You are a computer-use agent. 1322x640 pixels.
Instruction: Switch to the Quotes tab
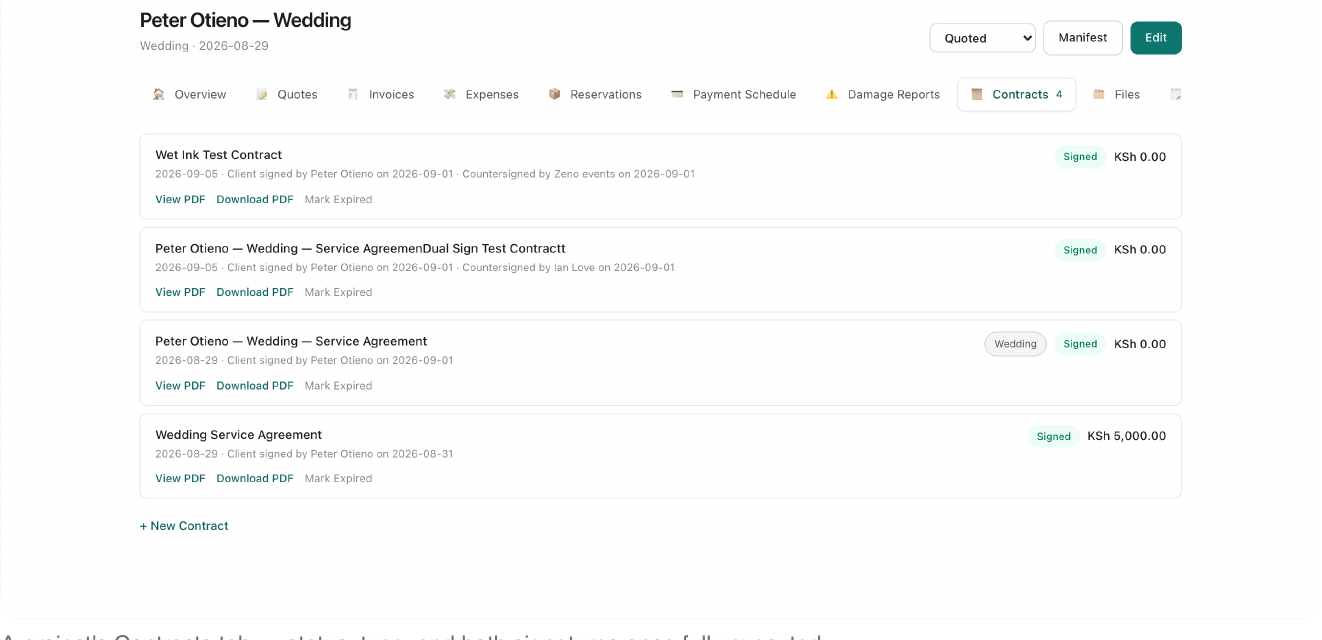point(286,94)
